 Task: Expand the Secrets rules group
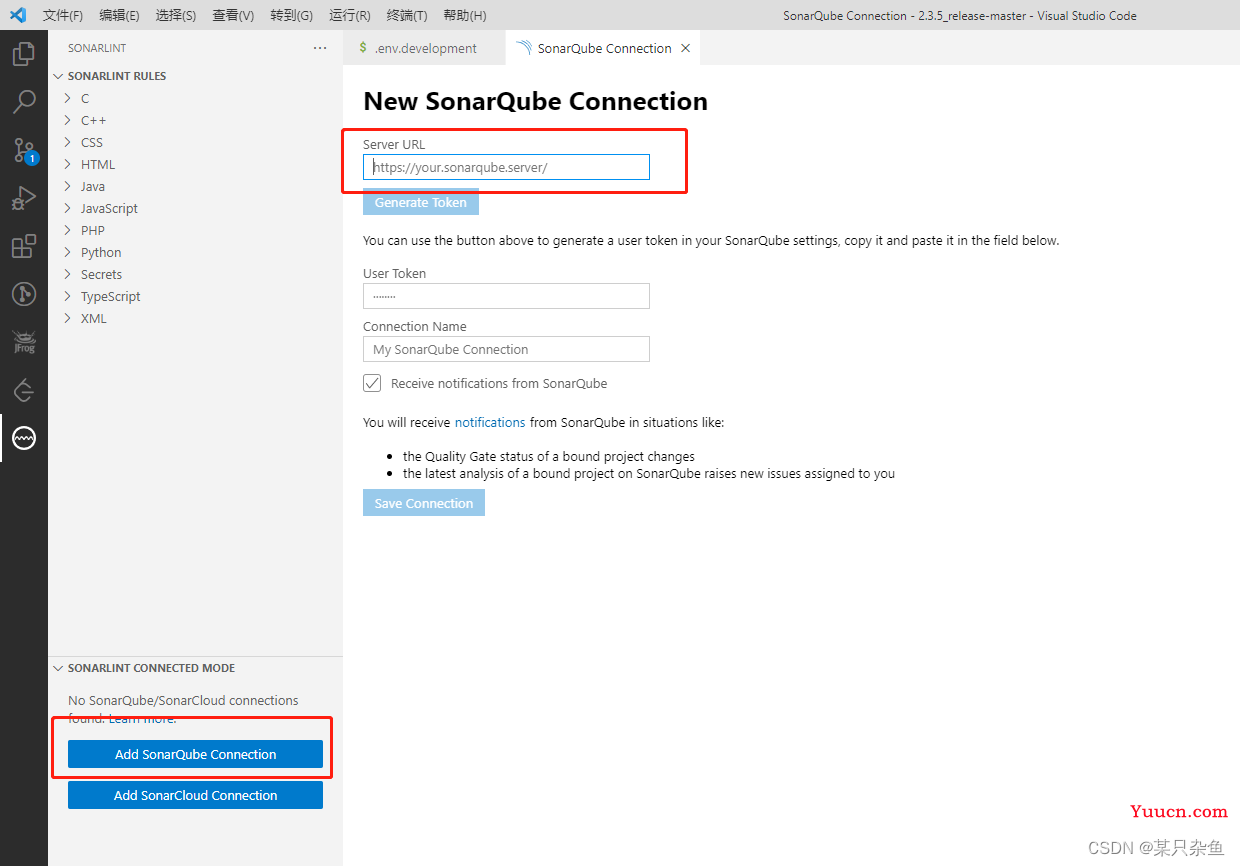67,274
